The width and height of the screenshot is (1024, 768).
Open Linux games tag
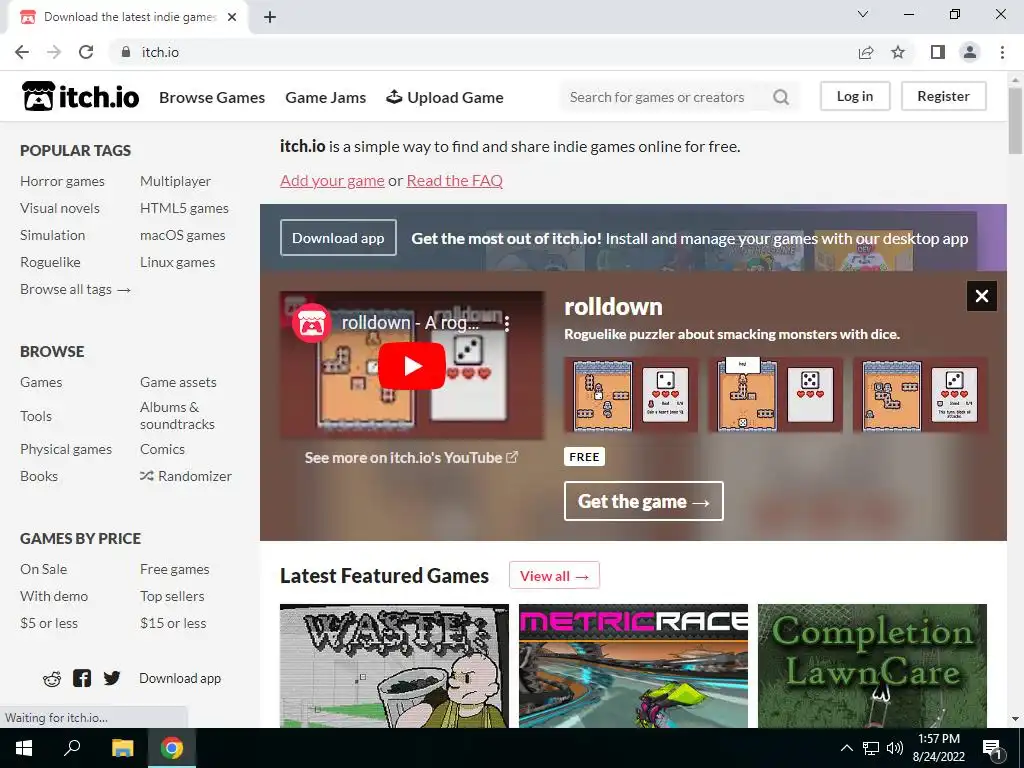(177, 262)
